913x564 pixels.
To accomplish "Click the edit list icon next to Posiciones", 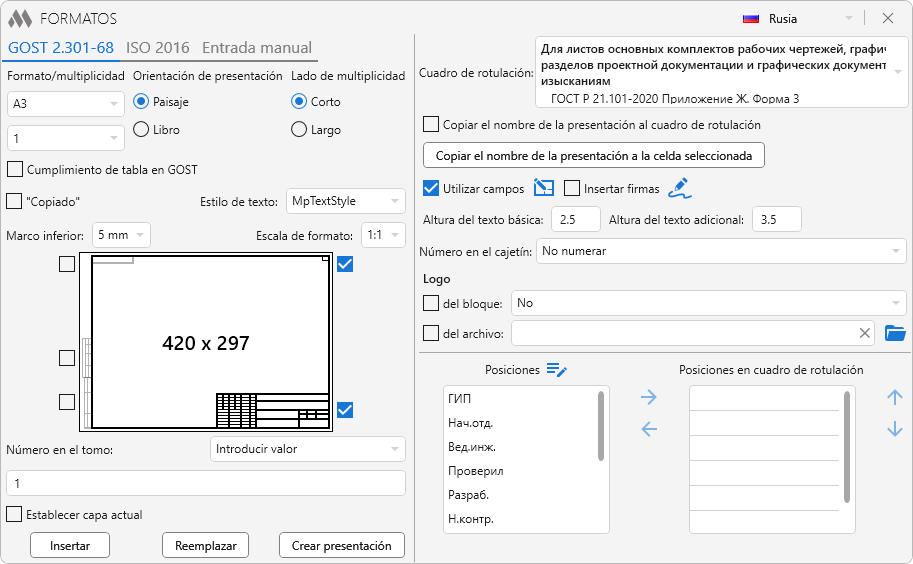I will [x=557, y=370].
